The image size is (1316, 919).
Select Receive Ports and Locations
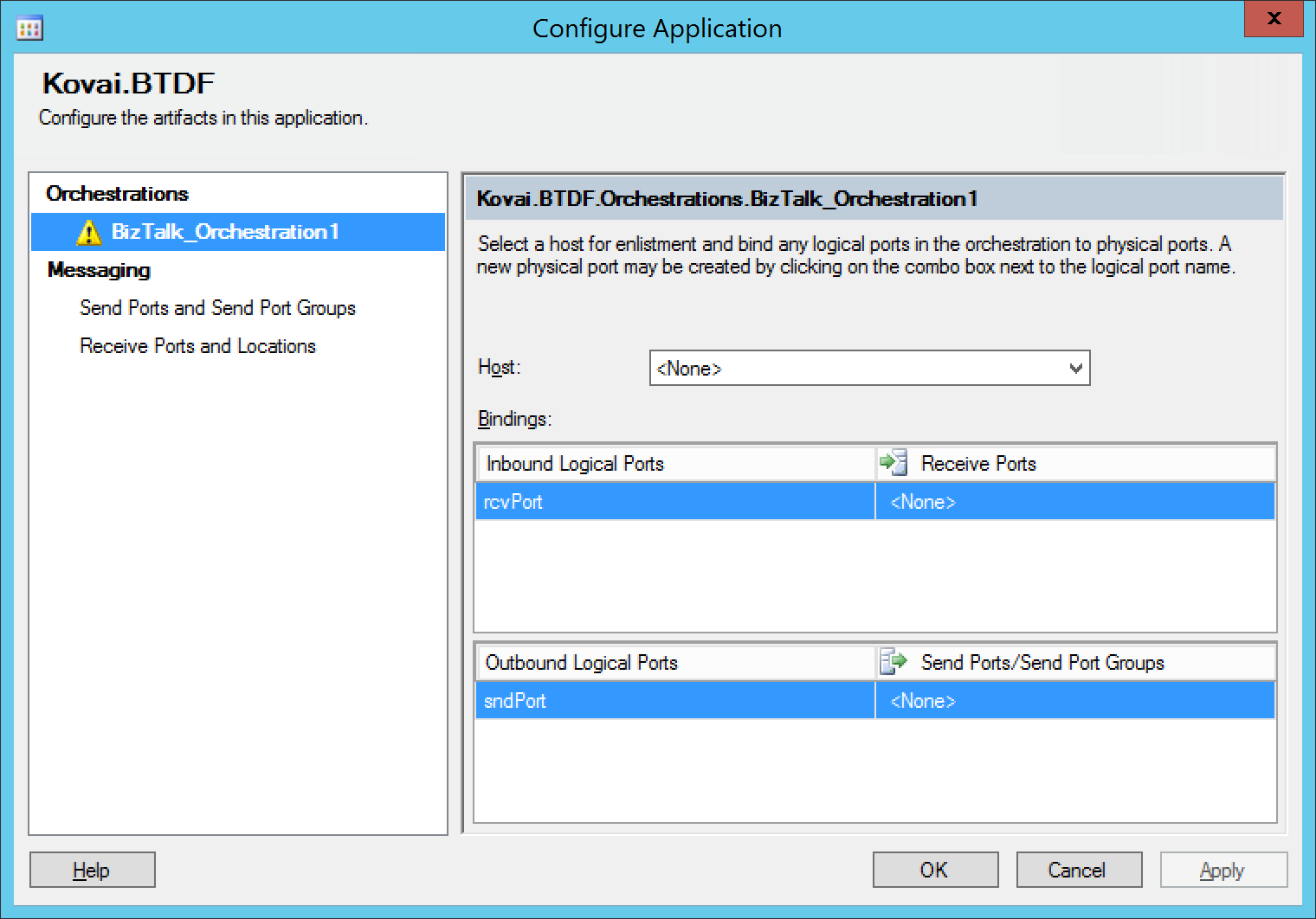[x=197, y=345]
